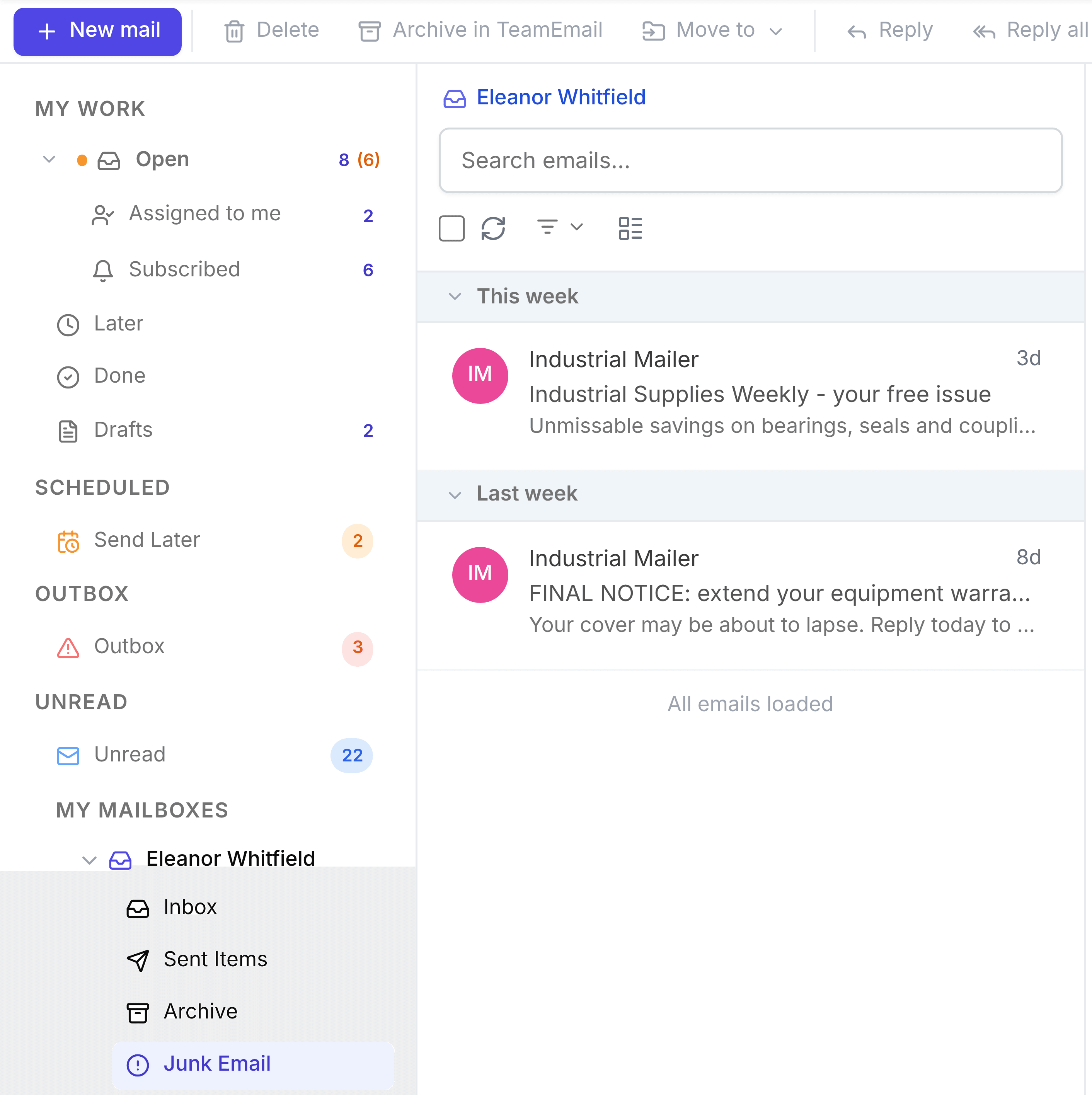The height and width of the screenshot is (1095, 1092).
Task: Click the Reply button
Action: coord(890,31)
